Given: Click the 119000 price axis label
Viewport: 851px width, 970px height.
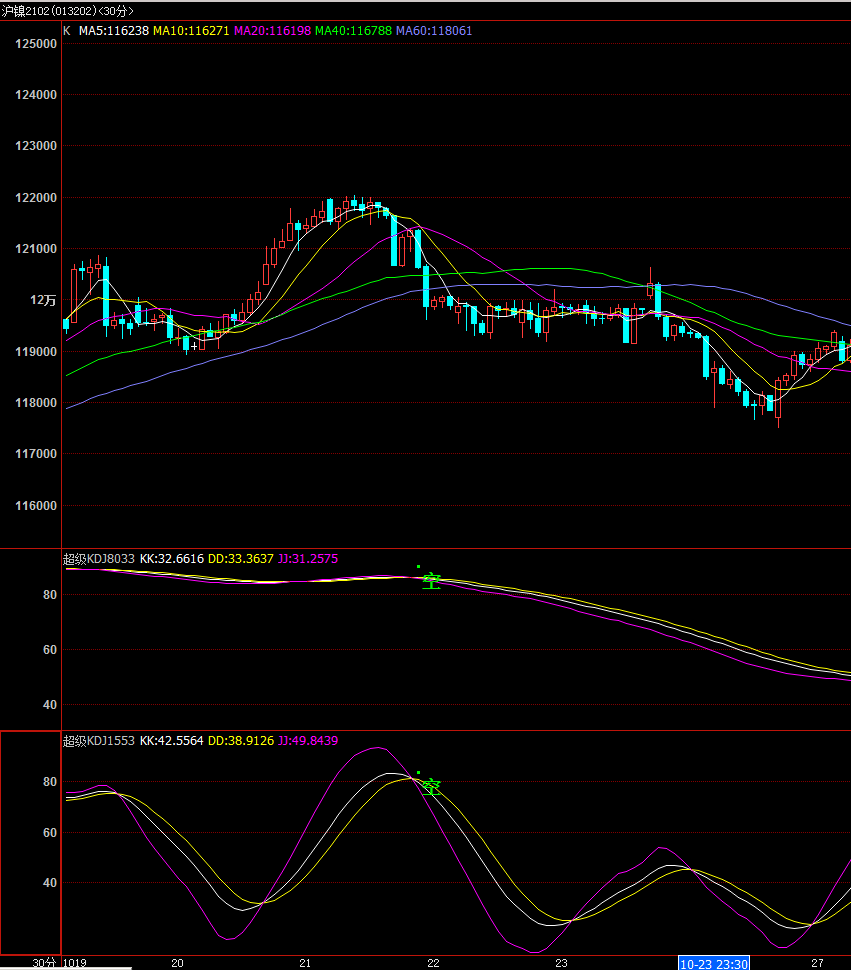Looking at the screenshot, I should pos(36,351).
